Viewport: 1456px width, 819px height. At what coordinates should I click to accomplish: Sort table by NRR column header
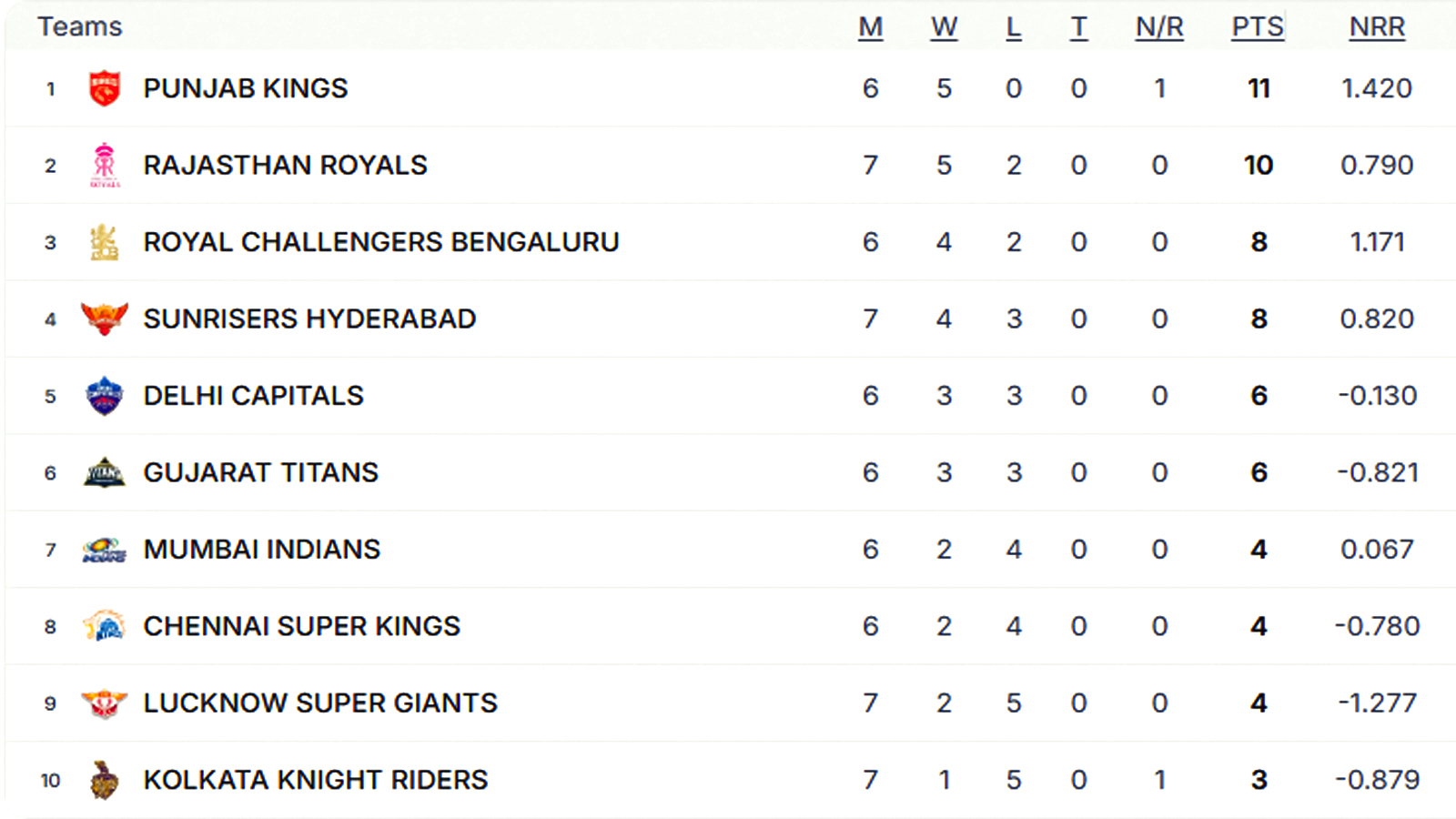pyautogui.click(x=1377, y=27)
